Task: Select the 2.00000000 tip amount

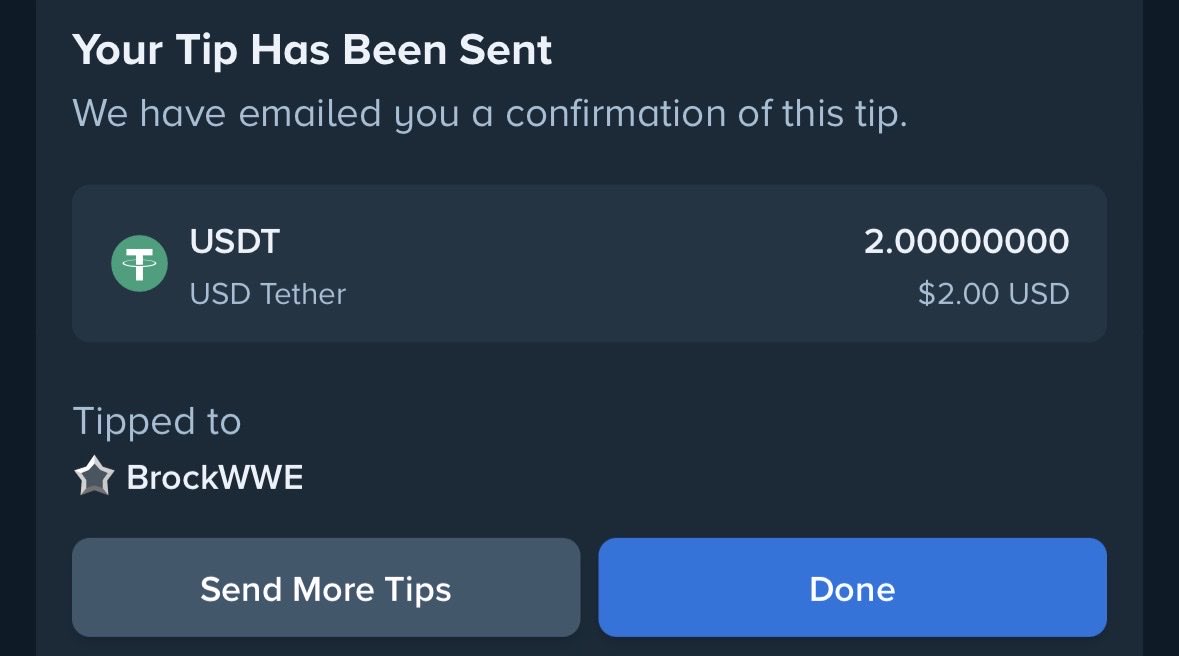Action: coord(966,241)
